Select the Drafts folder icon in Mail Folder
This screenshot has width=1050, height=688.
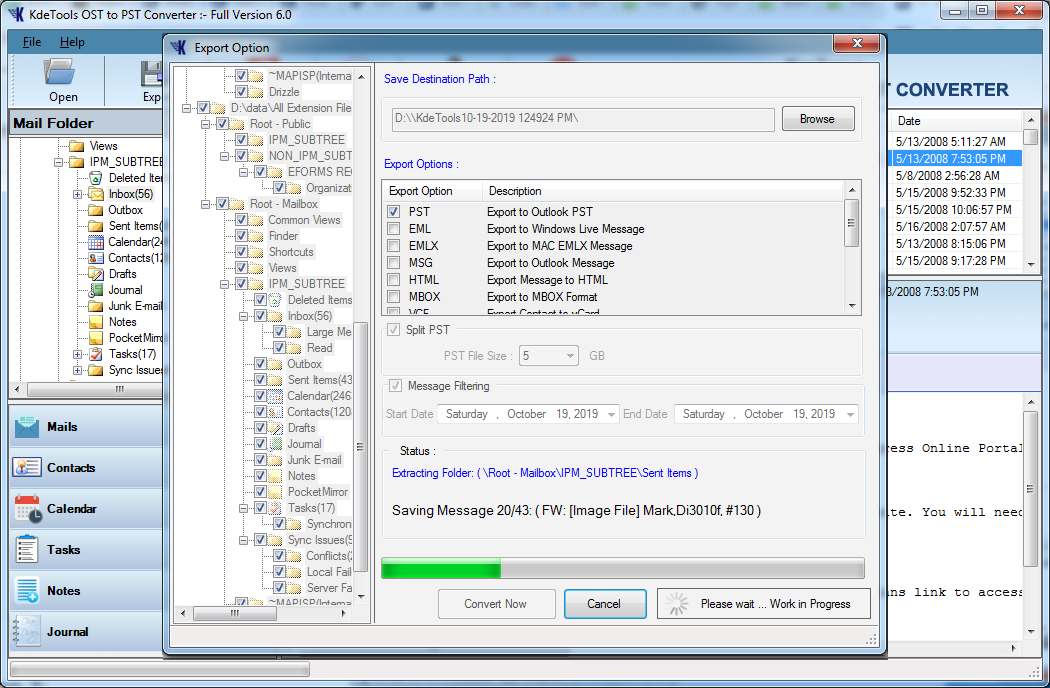point(96,274)
